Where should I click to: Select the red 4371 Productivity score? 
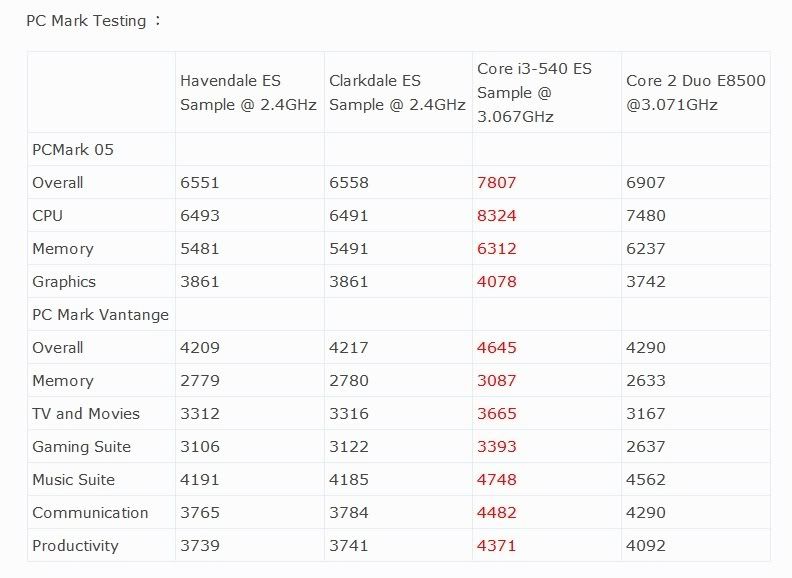pyautogui.click(x=497, y=546)
